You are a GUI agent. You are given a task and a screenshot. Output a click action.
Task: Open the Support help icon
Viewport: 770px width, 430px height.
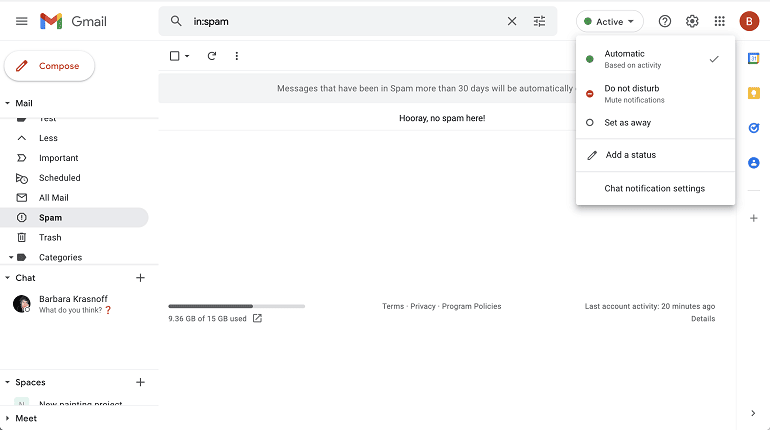coord(664,21)
